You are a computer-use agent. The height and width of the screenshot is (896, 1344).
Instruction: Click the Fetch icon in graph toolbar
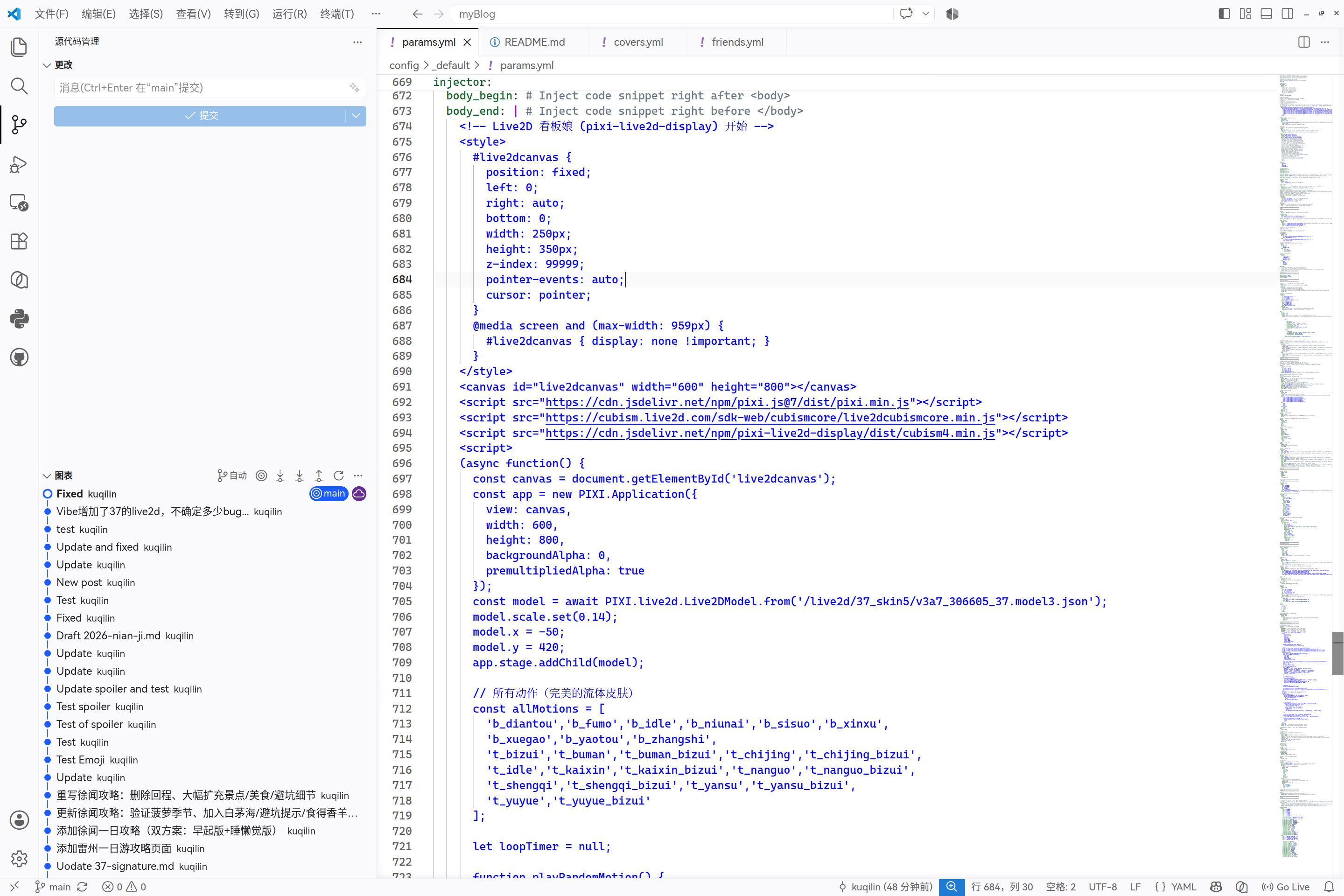point(280,476)
